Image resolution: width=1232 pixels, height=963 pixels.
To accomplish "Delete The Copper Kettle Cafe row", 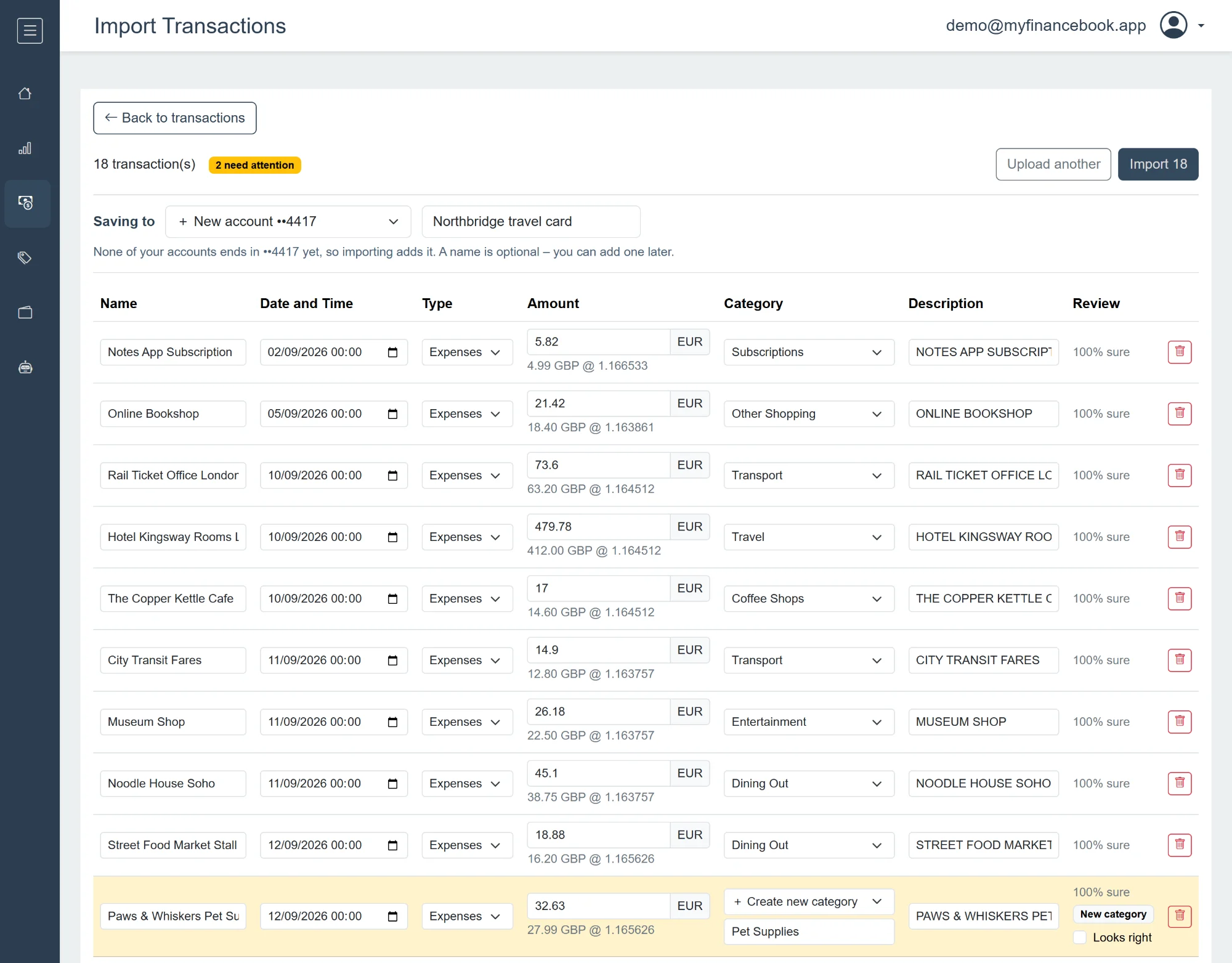I will point(1180,598).
